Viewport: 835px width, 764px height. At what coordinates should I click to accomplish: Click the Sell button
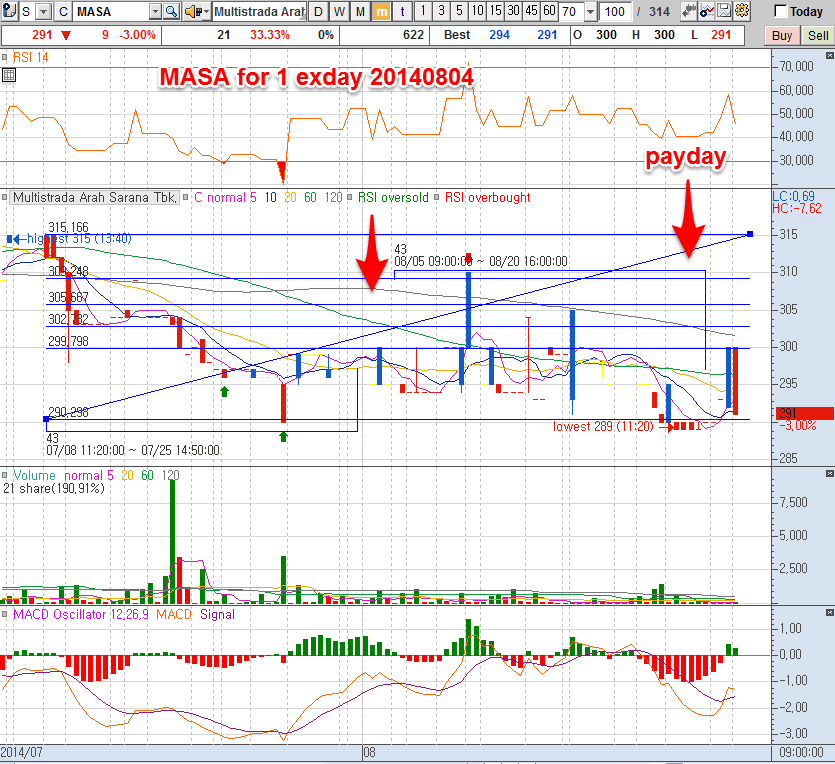[817, 35]
